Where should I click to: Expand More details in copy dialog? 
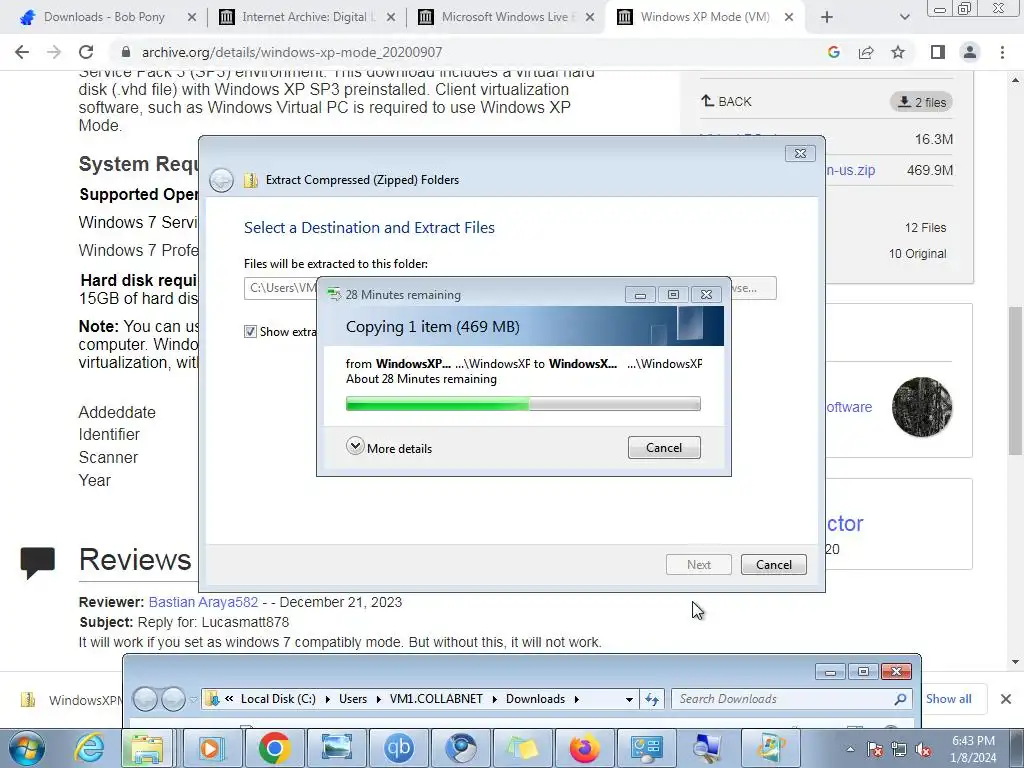389,448
